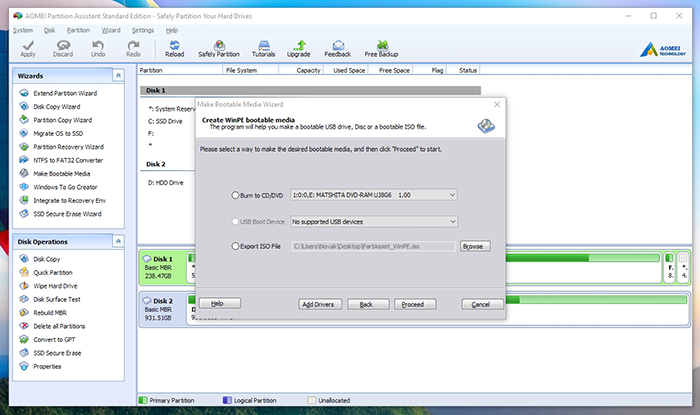Open Integrate to Recovery Env
The image size is (700, 415).
70,200
